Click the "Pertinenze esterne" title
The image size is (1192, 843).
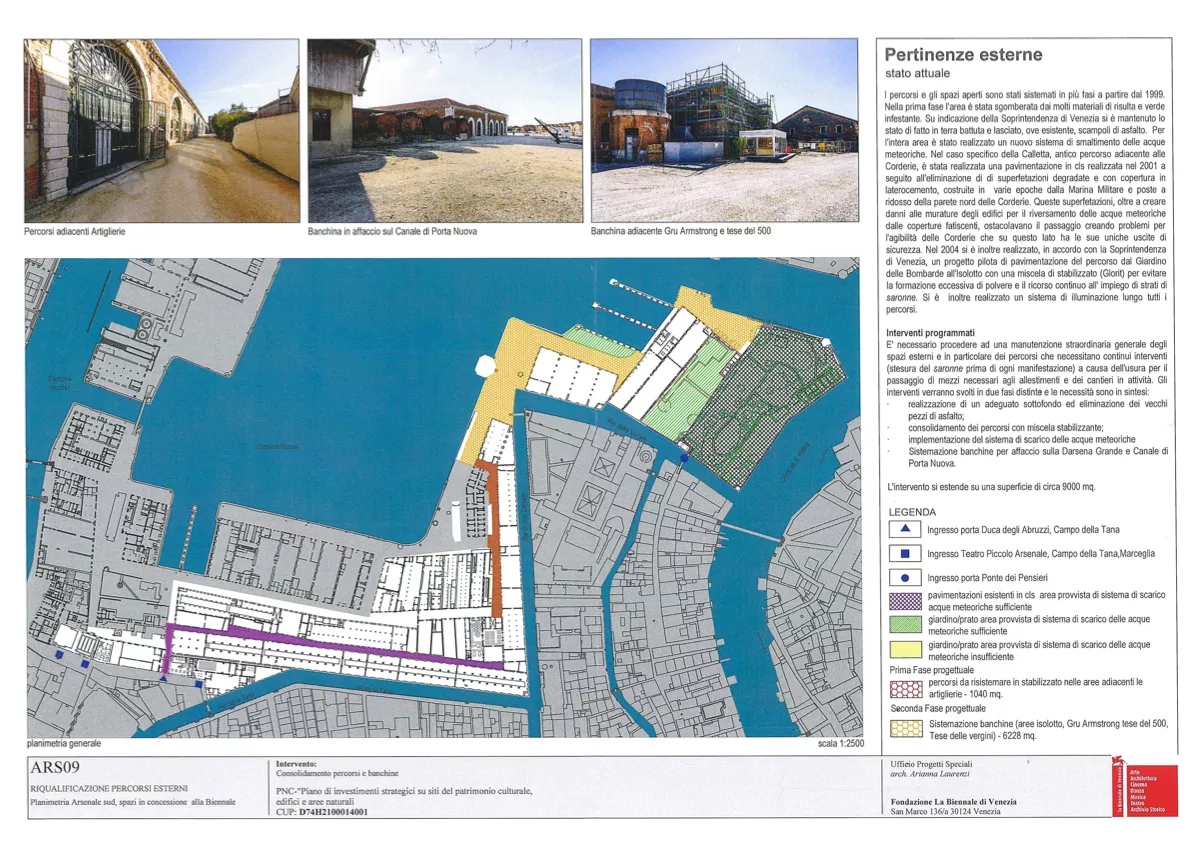pyautogui.click(x=963, y=55)
